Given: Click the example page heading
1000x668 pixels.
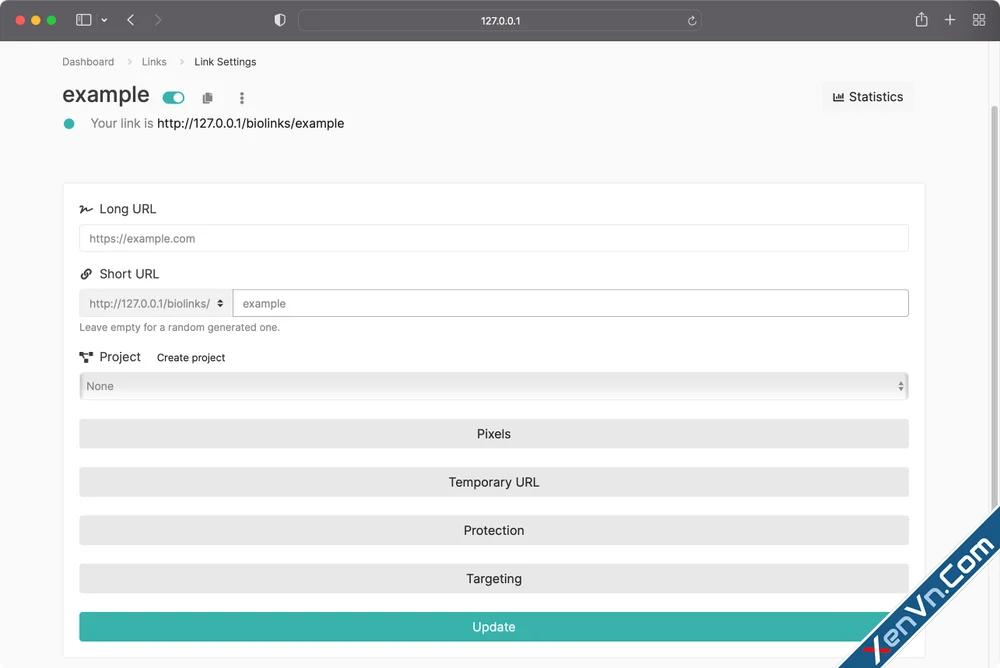Looking at the screenshot, I should 106,94.
